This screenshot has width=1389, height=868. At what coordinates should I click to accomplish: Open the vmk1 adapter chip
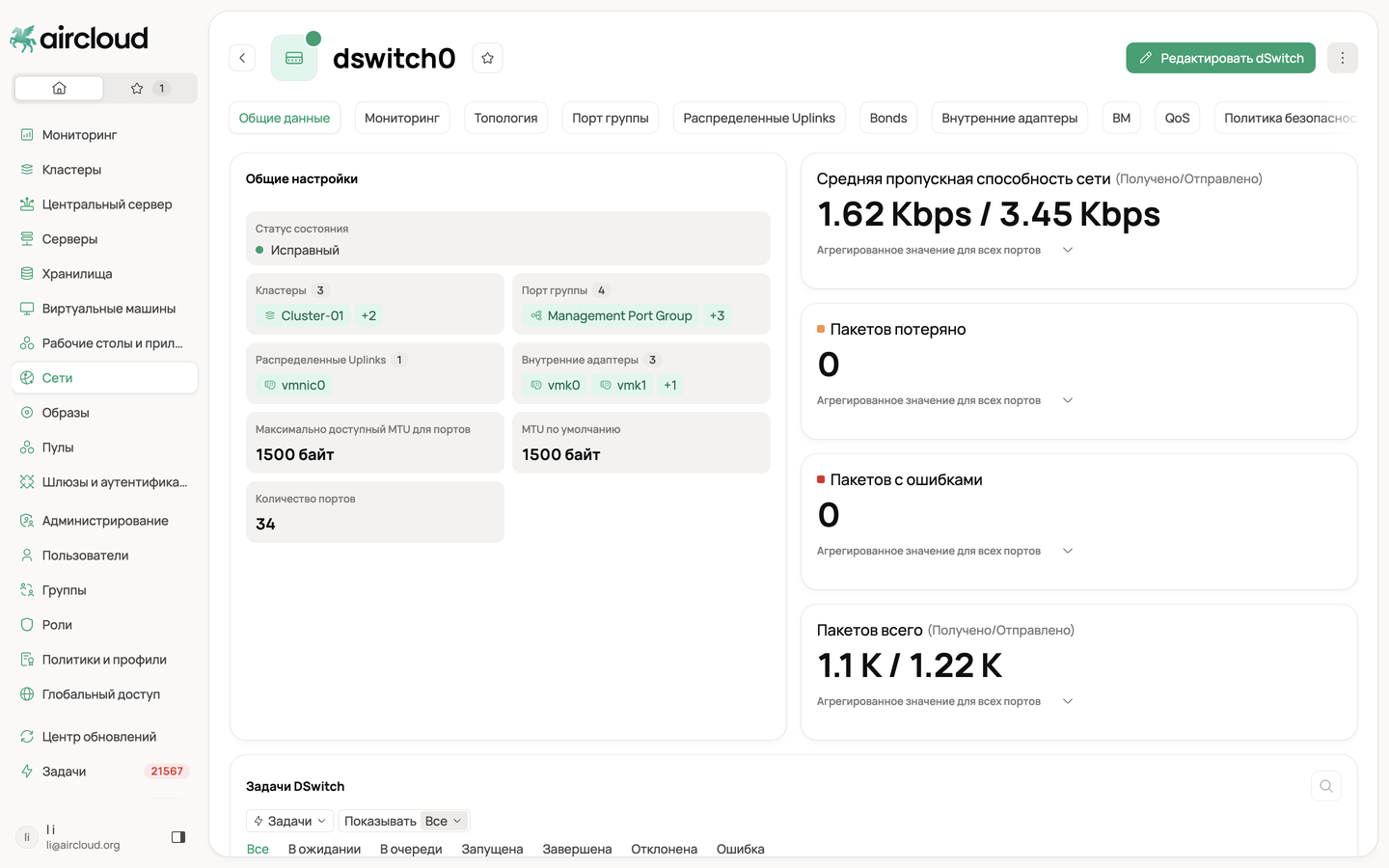[623, 385]
